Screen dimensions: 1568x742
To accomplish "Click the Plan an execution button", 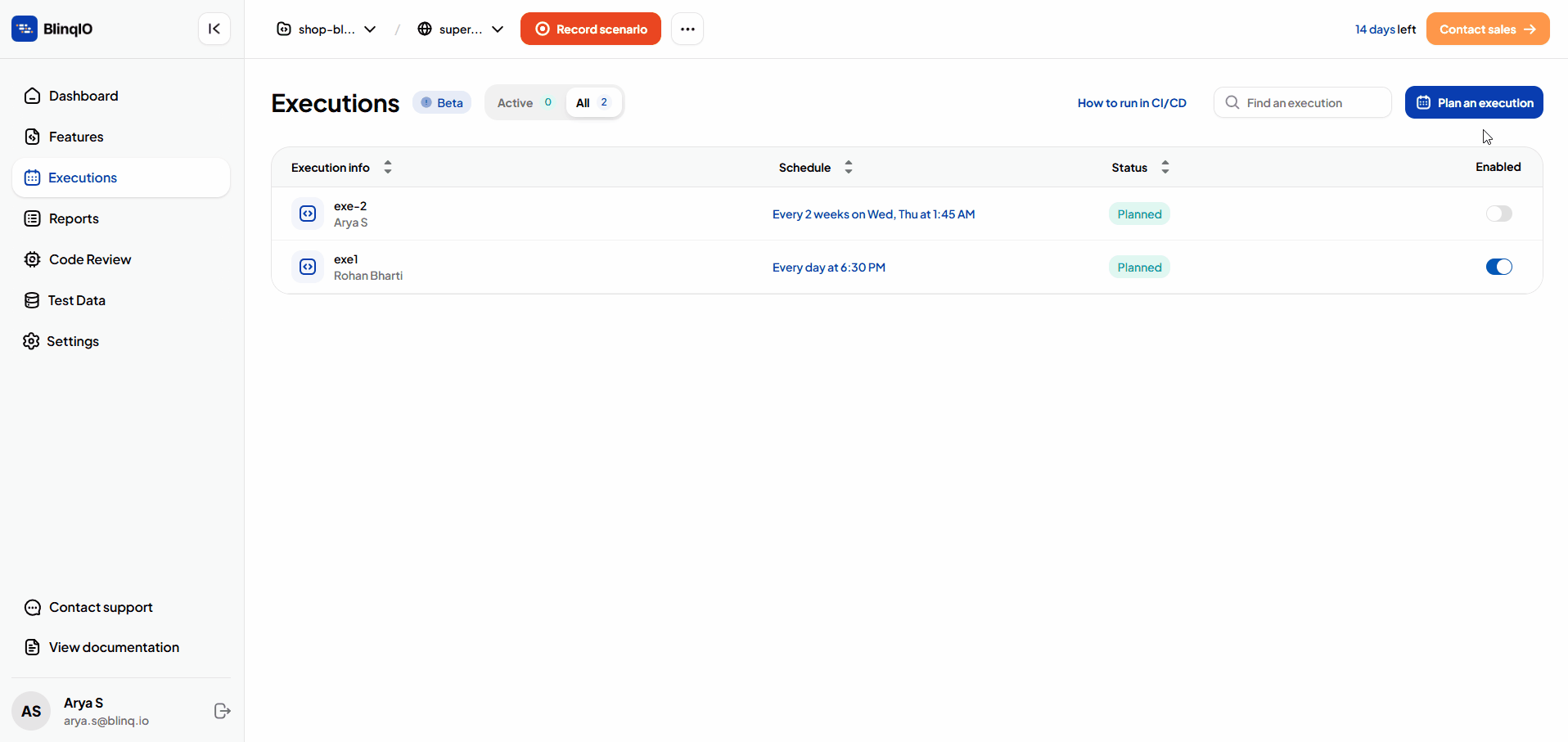I will (x=1474, y=102).
